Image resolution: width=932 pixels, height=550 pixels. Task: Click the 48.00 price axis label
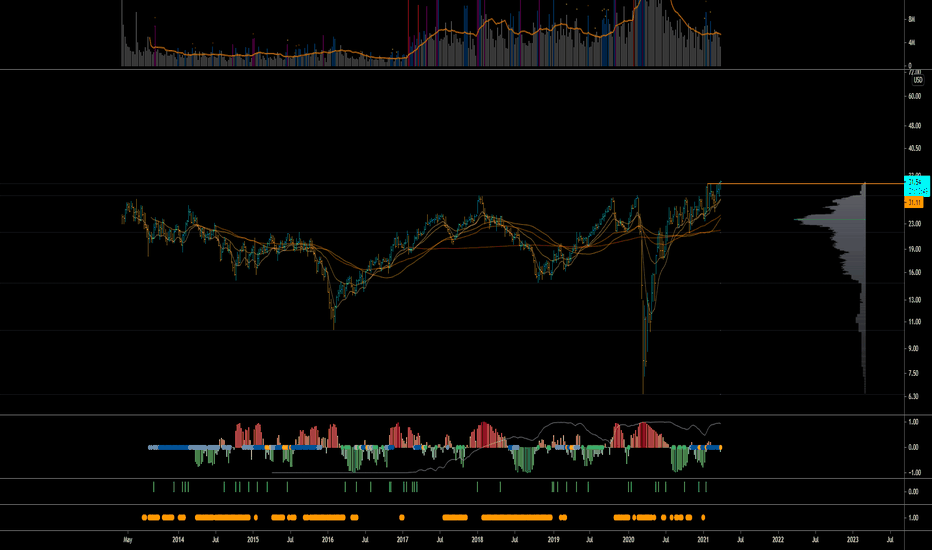(914, 126)
